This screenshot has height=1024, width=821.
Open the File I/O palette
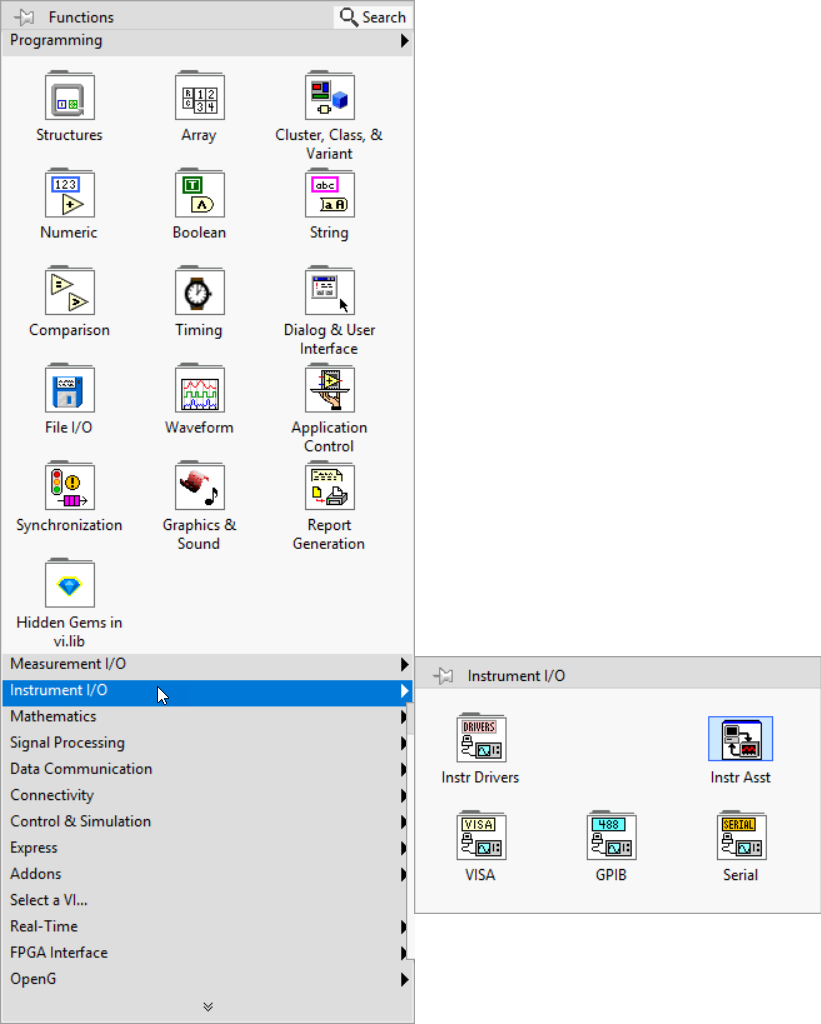(x=69, y=389)
